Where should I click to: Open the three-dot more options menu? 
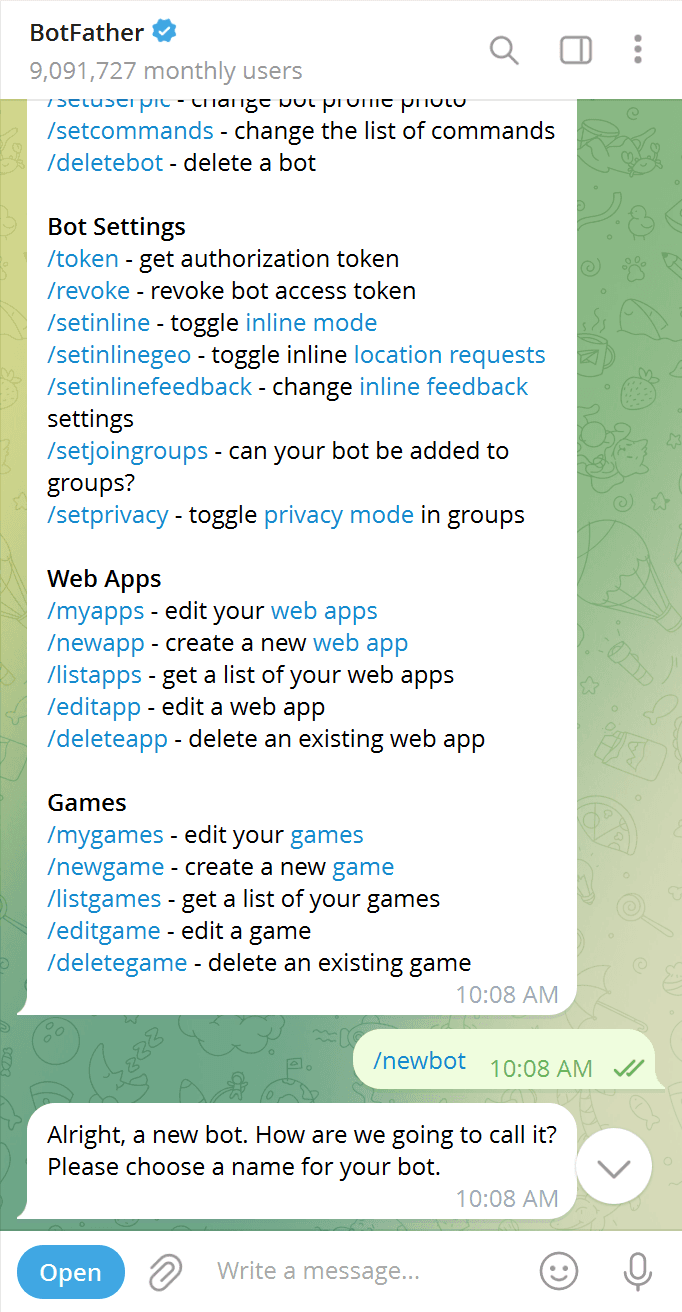pyautogui.click(x=638, y=49)
